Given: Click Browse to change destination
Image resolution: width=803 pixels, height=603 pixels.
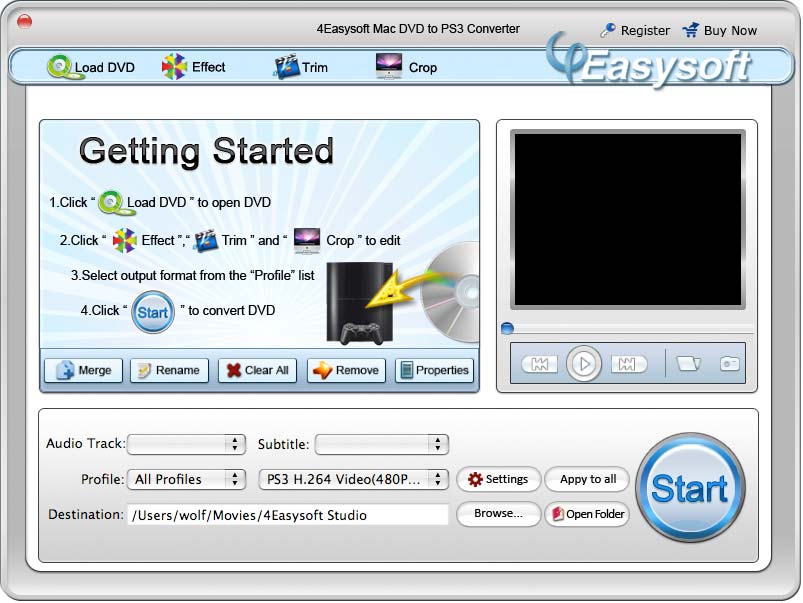Looking at the screenshot, I should coord(497,514).
